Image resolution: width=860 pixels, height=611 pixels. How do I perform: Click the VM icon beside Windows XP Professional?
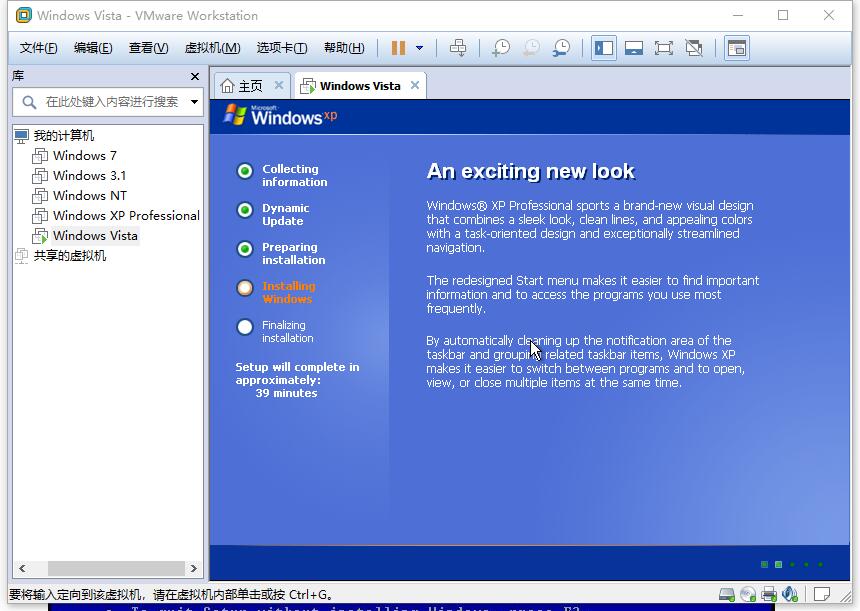pos(39,216)
